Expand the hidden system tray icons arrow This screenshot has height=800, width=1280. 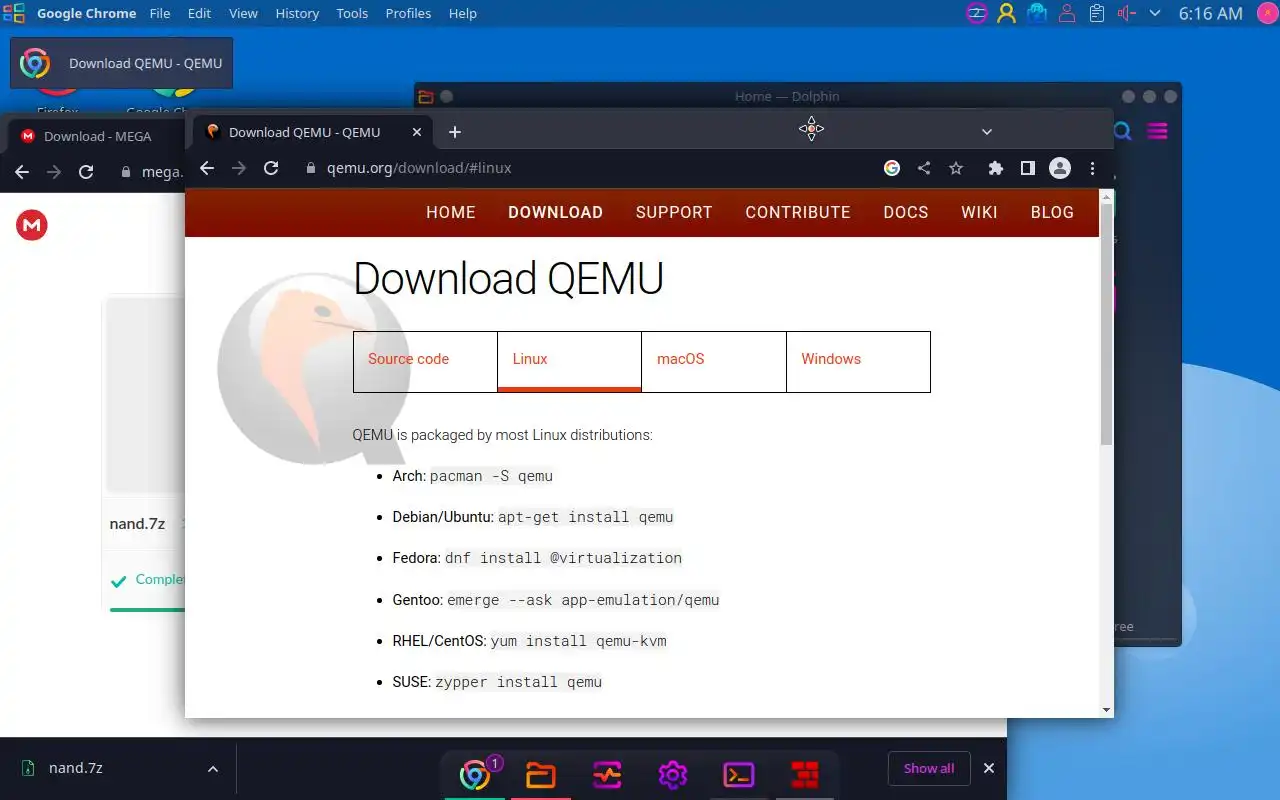(x=1155, y=13)
